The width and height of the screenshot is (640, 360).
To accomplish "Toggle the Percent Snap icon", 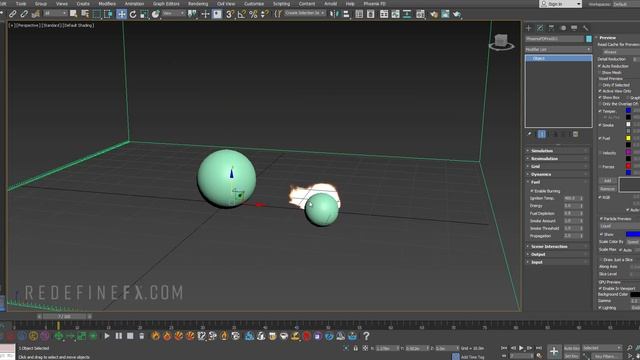I will click(253, 14).
